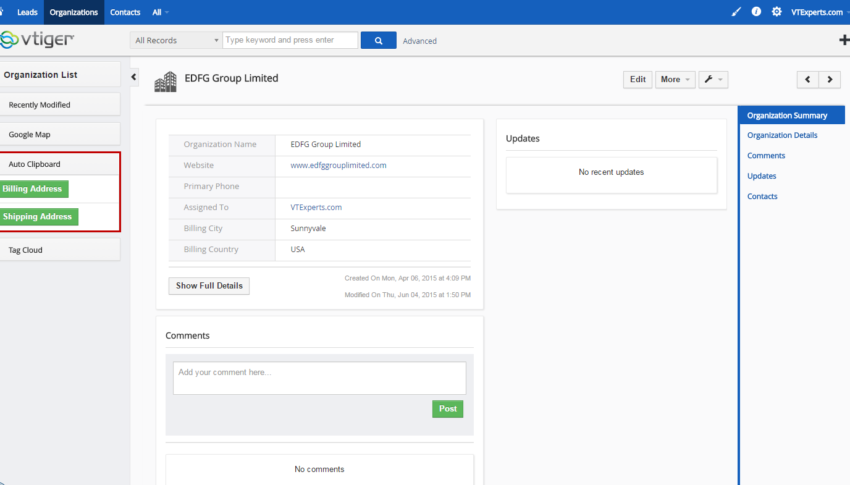This screenshot has width=850, height=485.
Task: Open the Comments related tab
Action: pyautogui.click(x=766, y=156)
